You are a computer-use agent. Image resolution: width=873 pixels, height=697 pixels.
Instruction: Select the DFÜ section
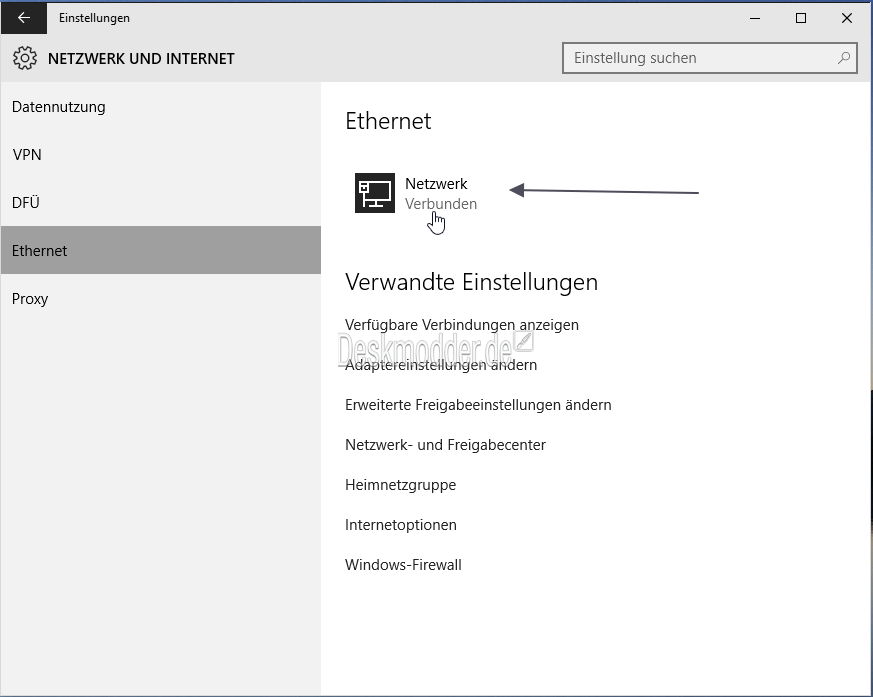(x=161, y=203)
